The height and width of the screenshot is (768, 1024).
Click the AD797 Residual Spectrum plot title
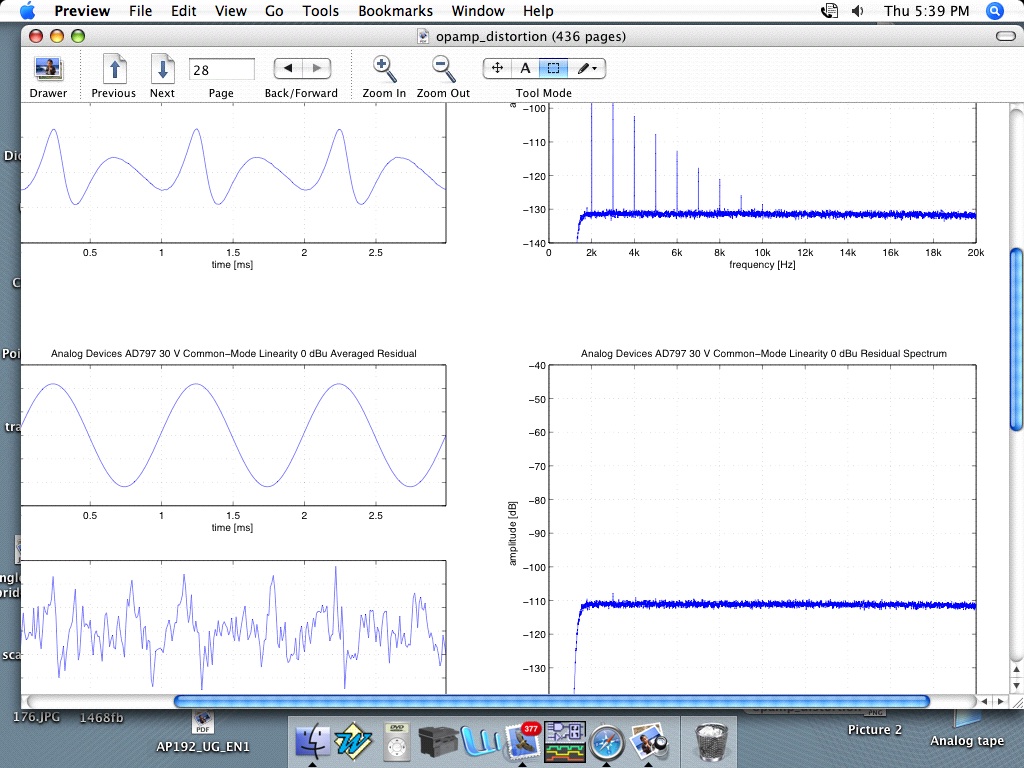click(x=764, y=353)
